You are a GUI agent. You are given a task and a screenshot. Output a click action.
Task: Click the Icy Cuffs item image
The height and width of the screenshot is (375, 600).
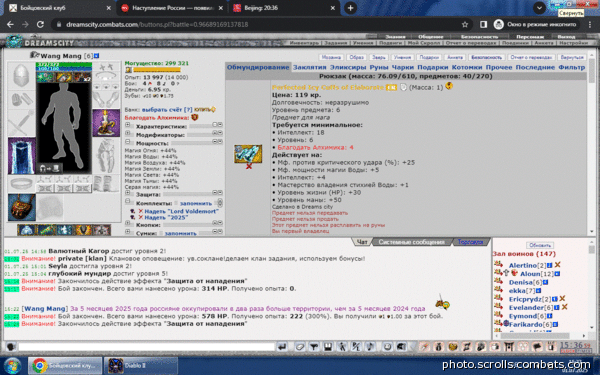[248, 153]
